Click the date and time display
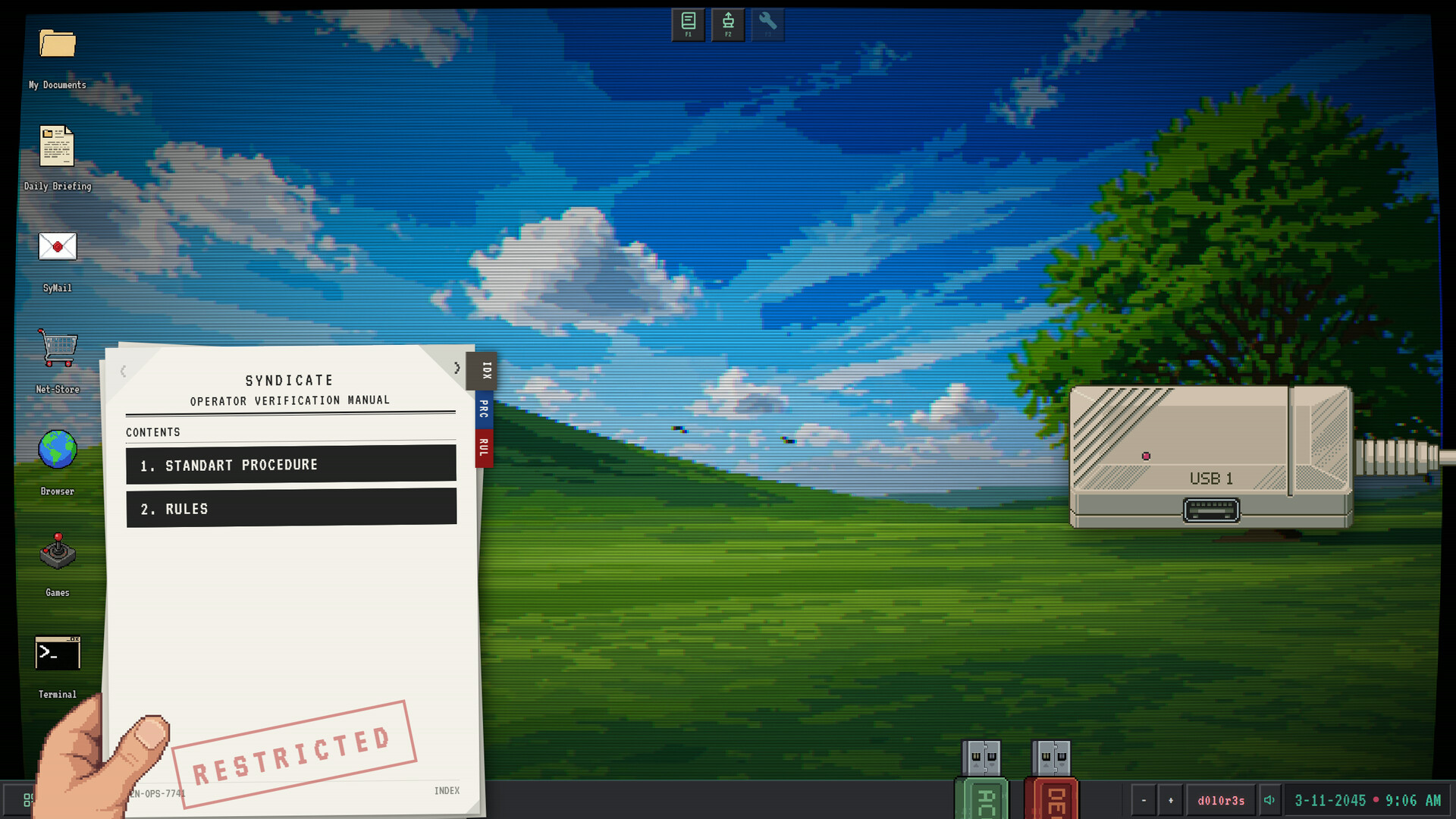Screen dimensions: 1456x819 point(1367,800)
